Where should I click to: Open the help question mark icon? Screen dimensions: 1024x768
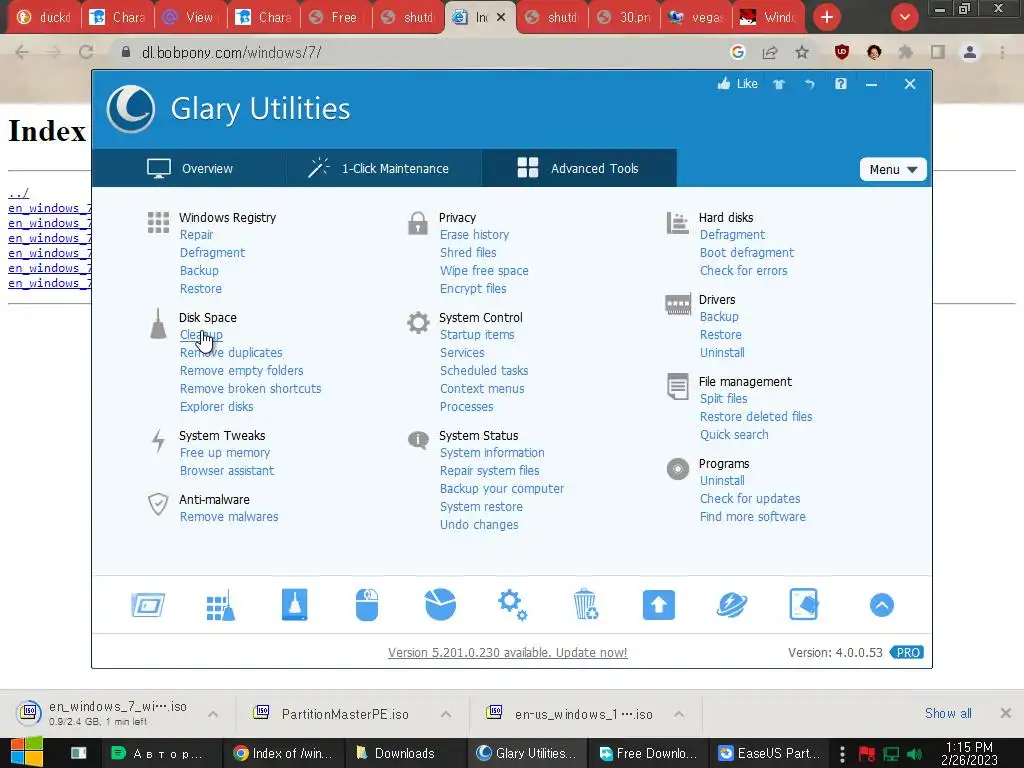(x=840, y=84)
